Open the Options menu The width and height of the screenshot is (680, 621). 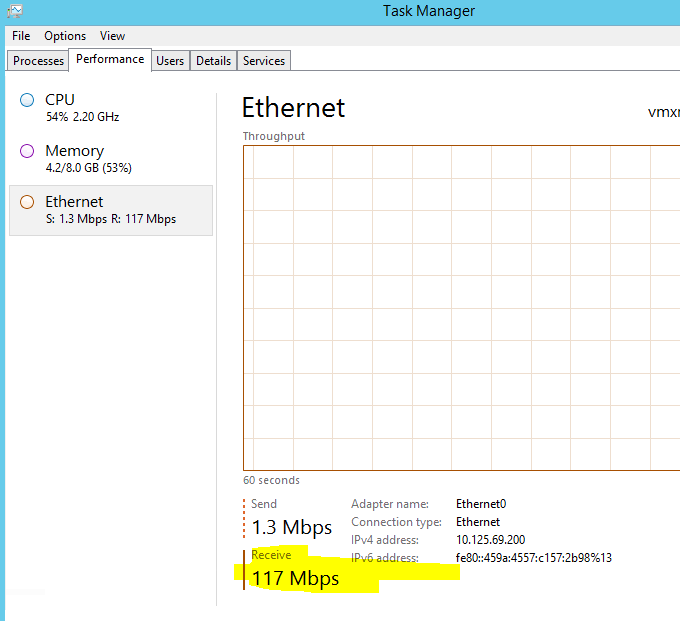[65, 36]
